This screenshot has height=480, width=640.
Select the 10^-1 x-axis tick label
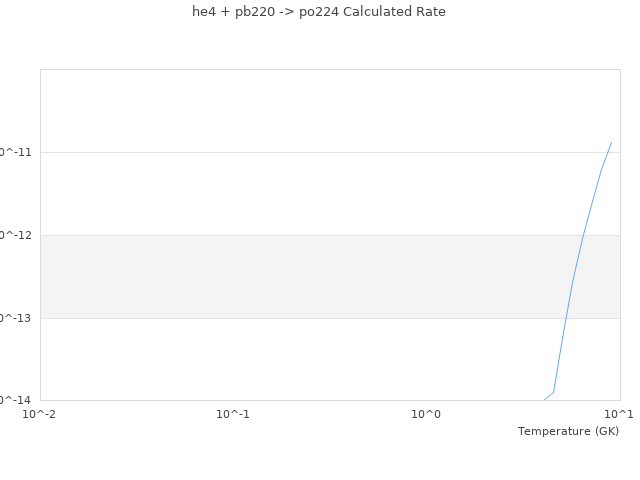tap(233, 414)
